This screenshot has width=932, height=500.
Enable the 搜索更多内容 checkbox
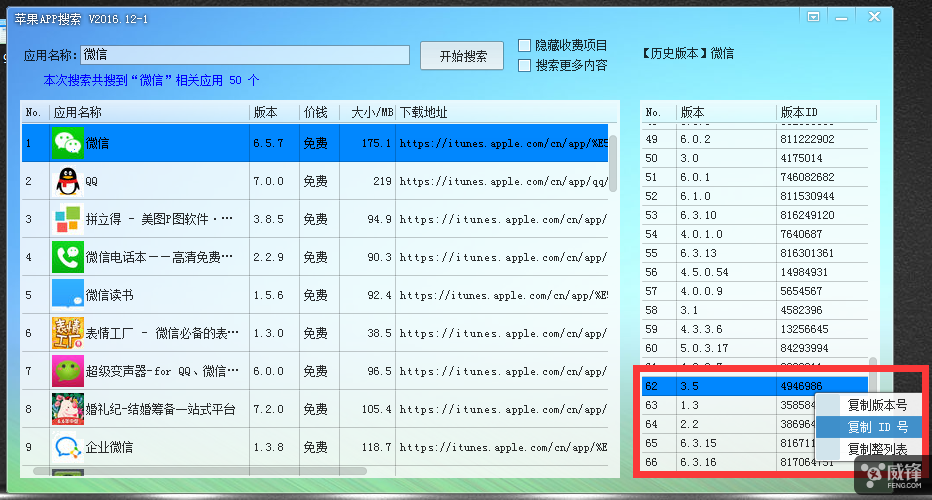524,65
